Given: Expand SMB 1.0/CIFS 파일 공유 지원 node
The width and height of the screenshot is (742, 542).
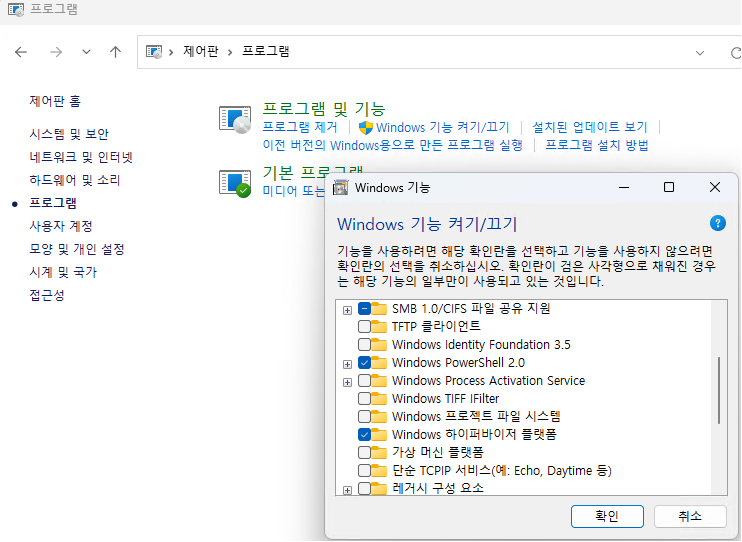Looking at the screenshot, I should [347, 311].
